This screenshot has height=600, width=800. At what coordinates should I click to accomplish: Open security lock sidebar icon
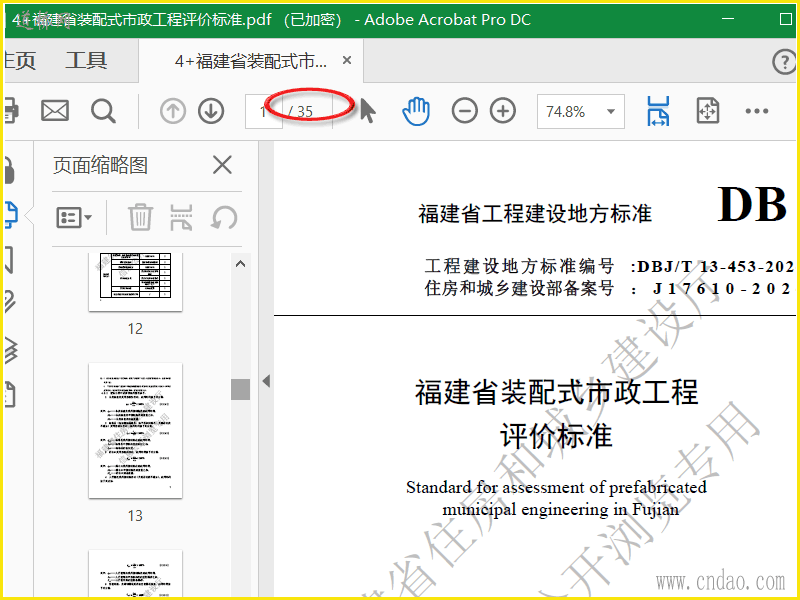point(10,170)
